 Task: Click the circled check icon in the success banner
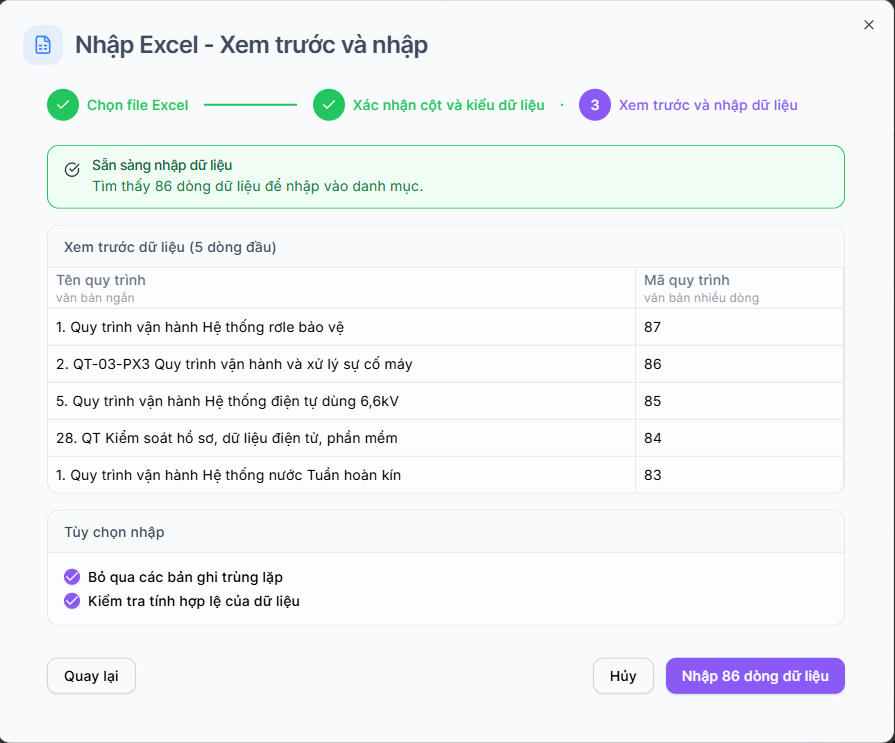72,169
